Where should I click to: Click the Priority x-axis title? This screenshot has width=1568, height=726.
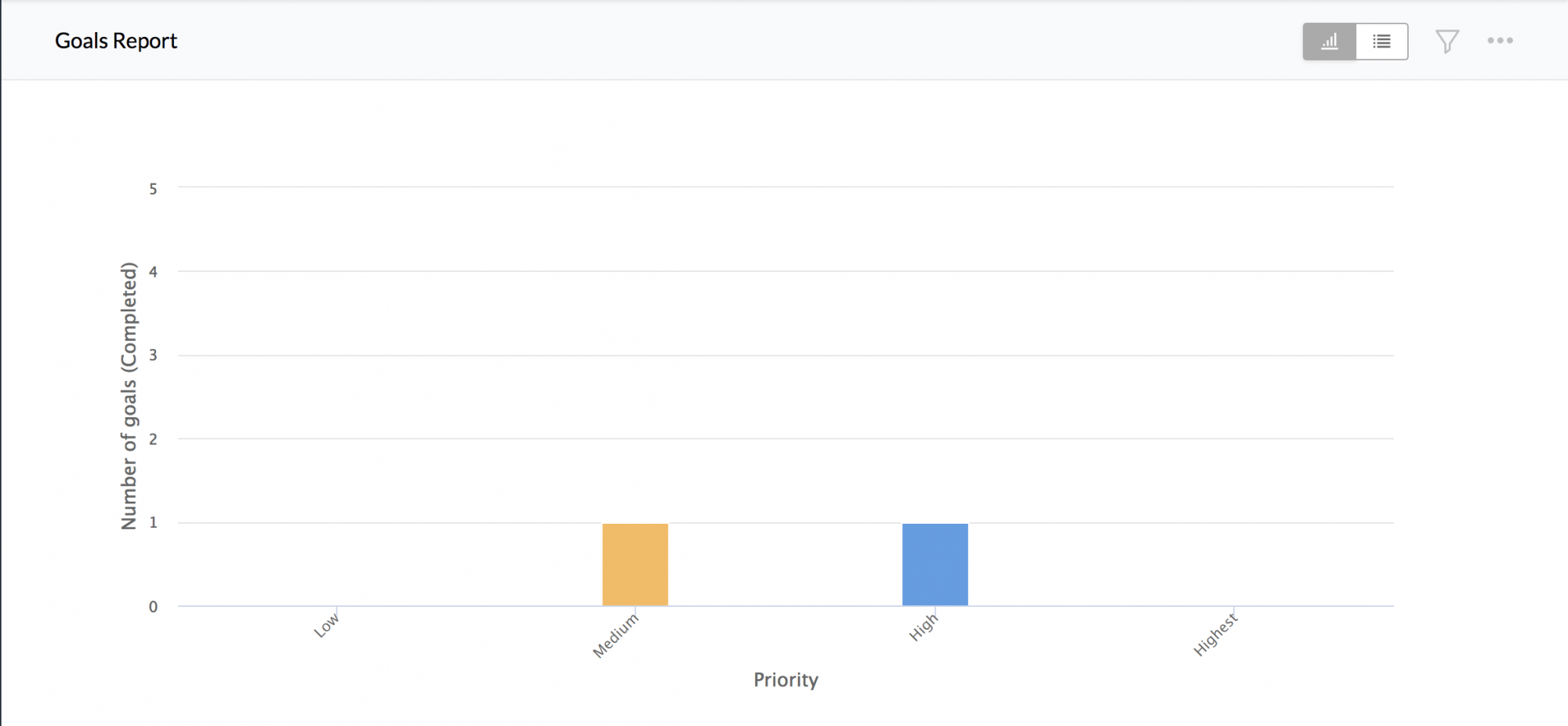pos(786,680)
